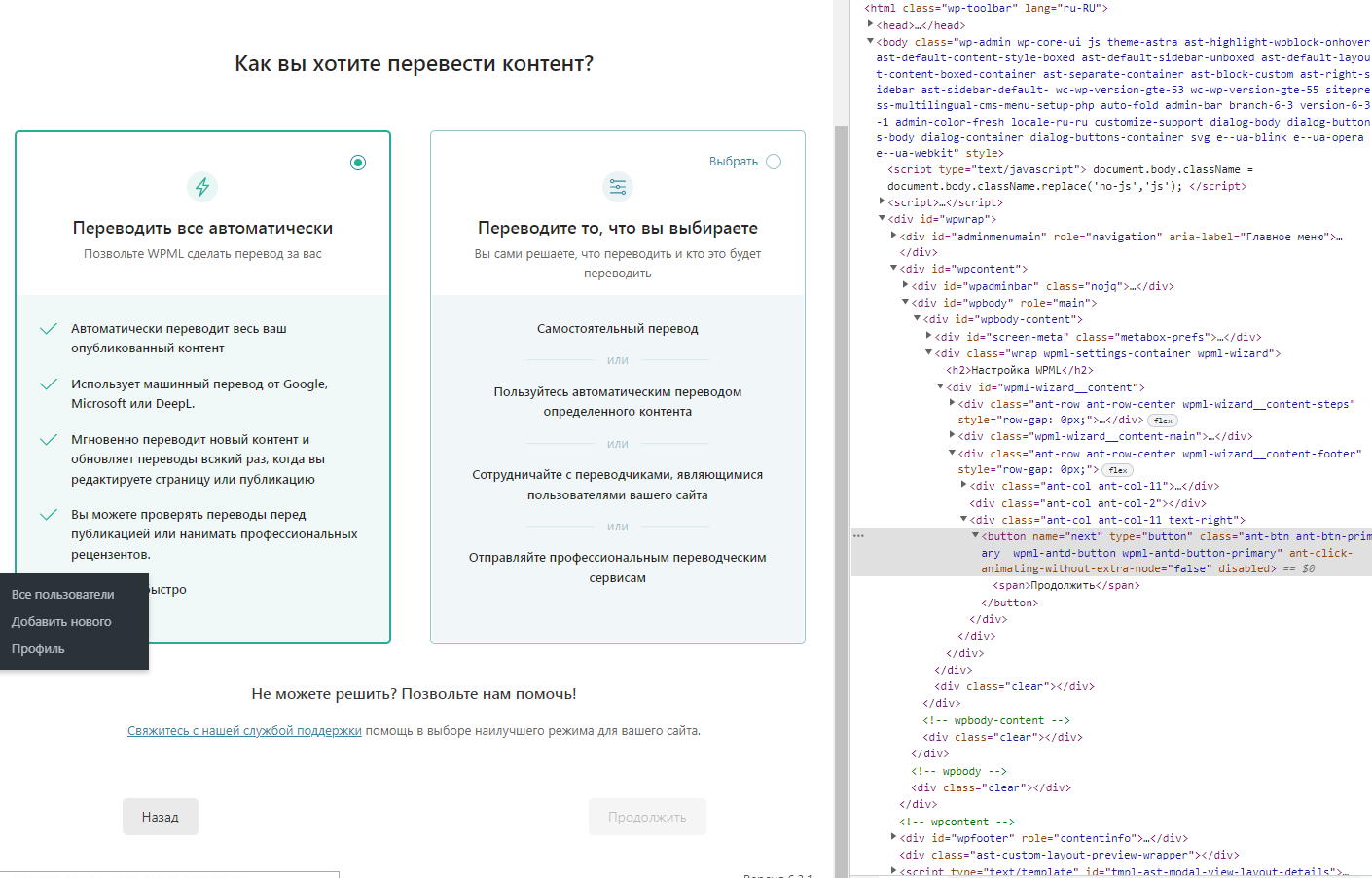
Task: Expand the div class="ant-col ant-col-11" node
Action: tap(963, 485)
